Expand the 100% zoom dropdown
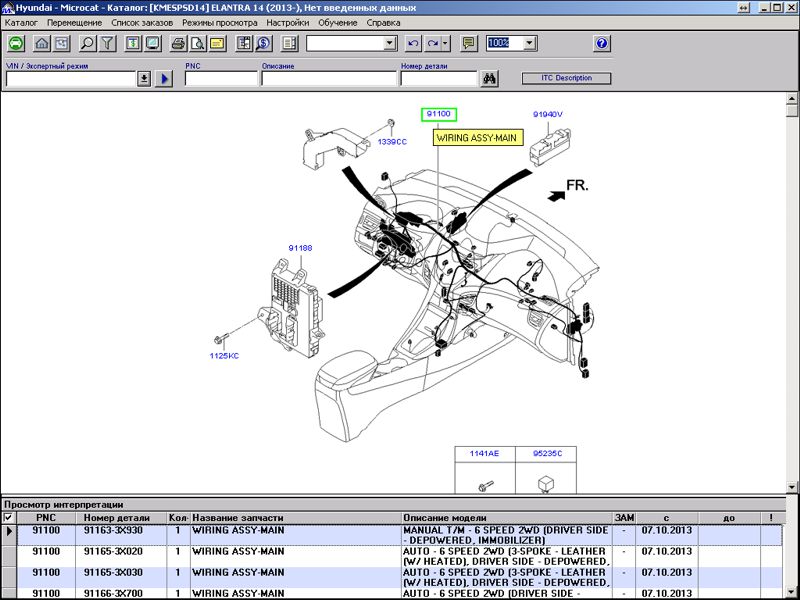The height and width of the screenshot is (600, 800). click(530, 43)
